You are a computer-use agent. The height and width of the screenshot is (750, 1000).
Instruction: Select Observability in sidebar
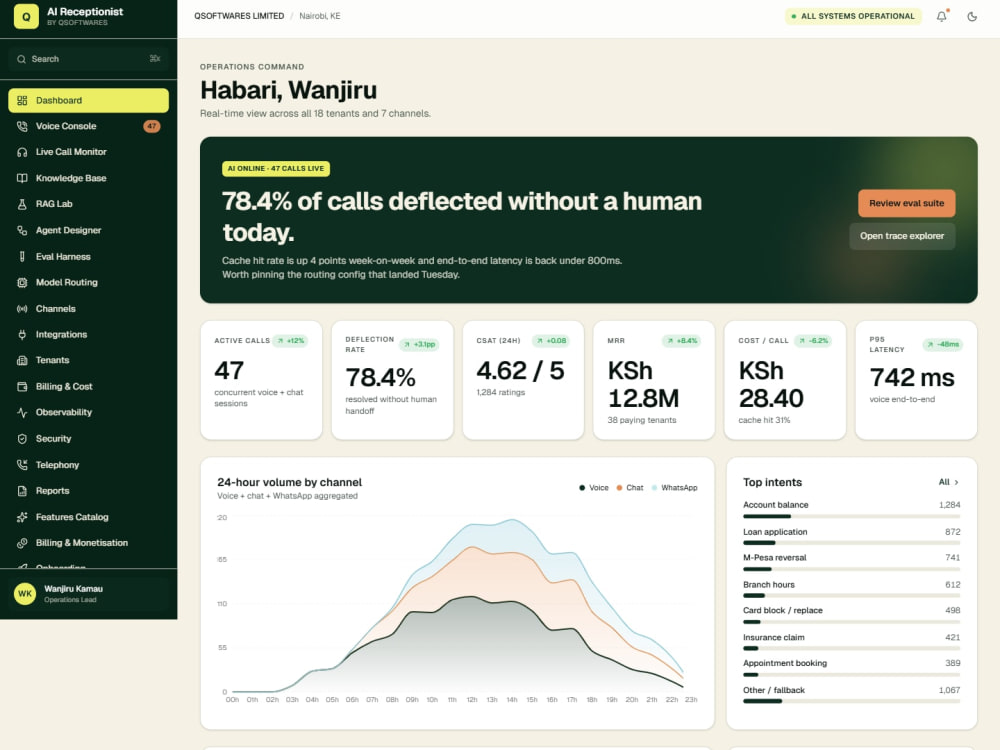[x=89, y=413]
